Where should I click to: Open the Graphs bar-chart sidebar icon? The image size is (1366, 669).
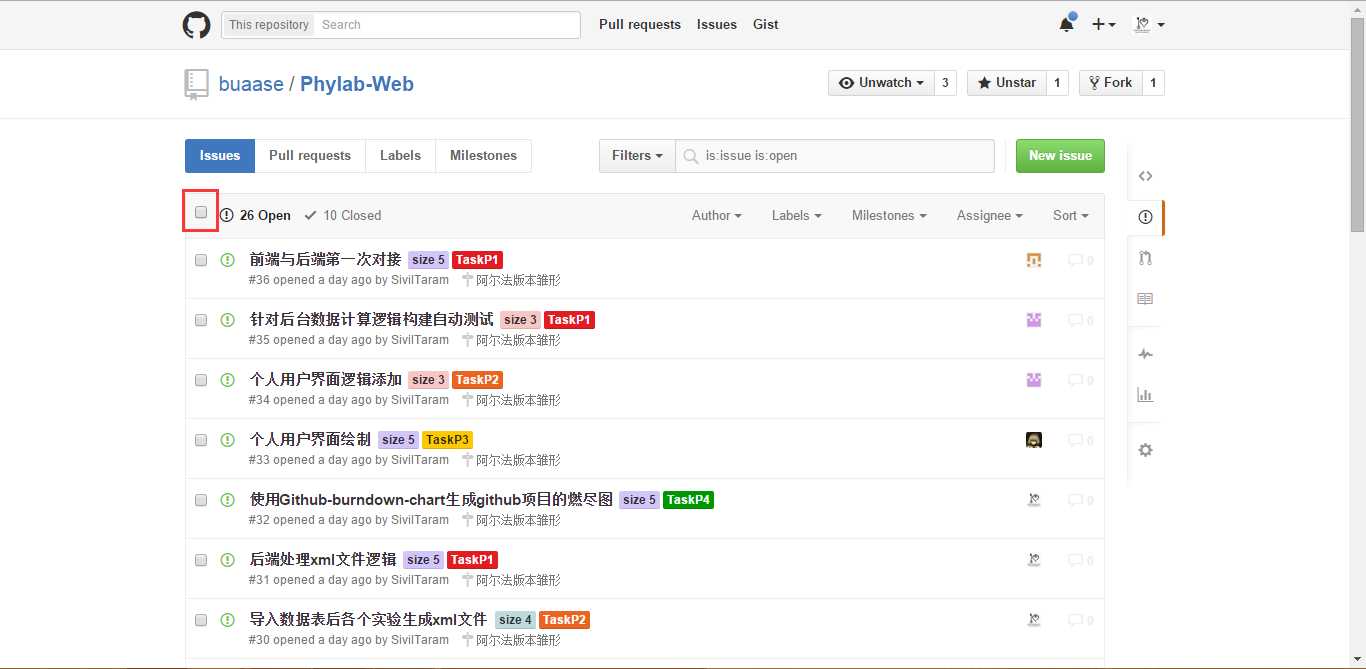(1145, 394)
